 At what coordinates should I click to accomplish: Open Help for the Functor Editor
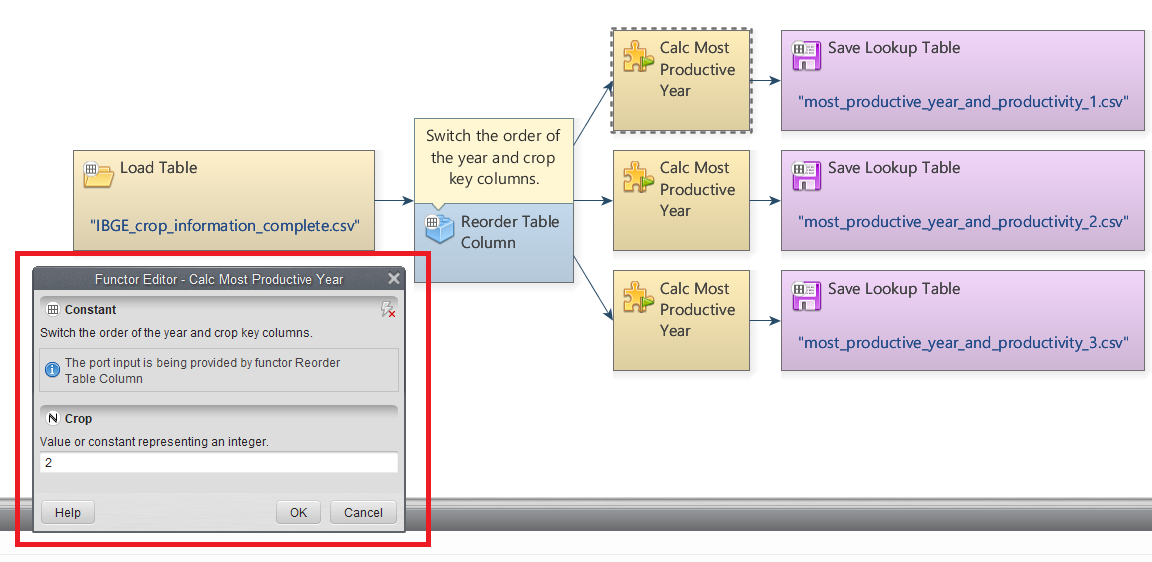click(68, 513)
